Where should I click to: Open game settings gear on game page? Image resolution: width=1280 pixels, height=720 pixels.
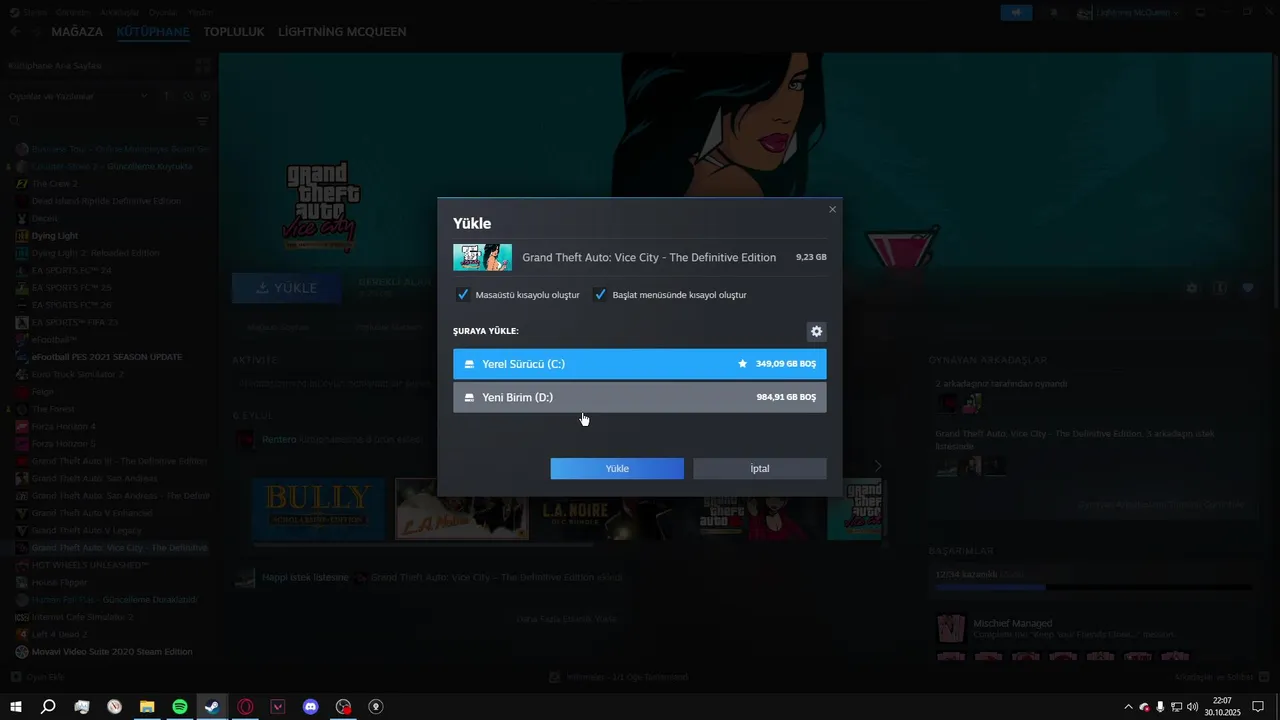point(1191,288)
